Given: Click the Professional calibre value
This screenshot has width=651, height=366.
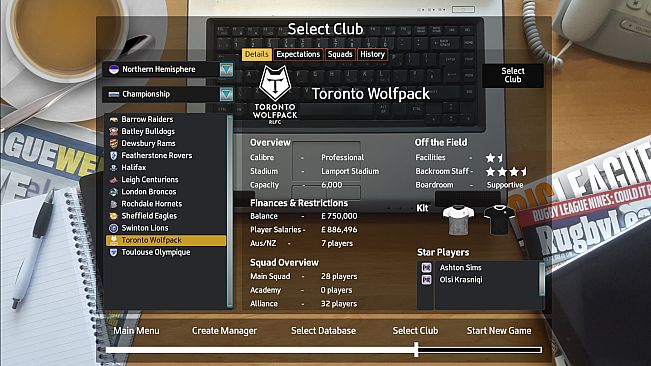Looking at the screenshot, I should tap(343, 158).
